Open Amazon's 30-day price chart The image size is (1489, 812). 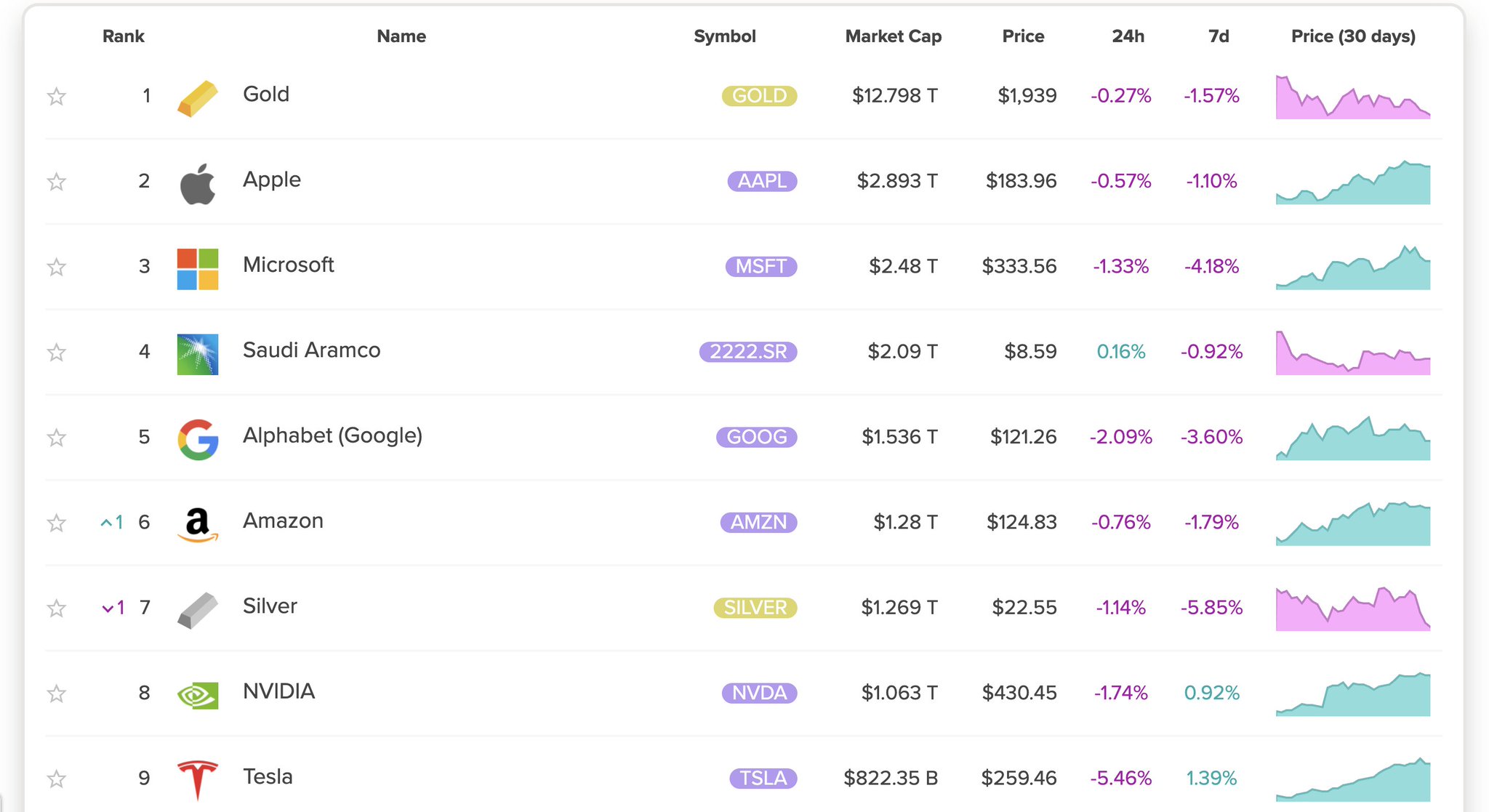1353,523
